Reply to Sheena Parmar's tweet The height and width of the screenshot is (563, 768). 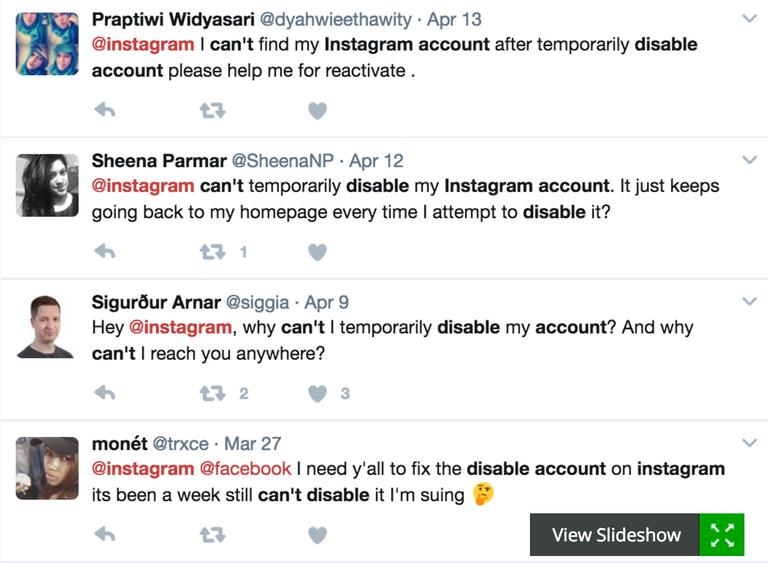[105, 252]
